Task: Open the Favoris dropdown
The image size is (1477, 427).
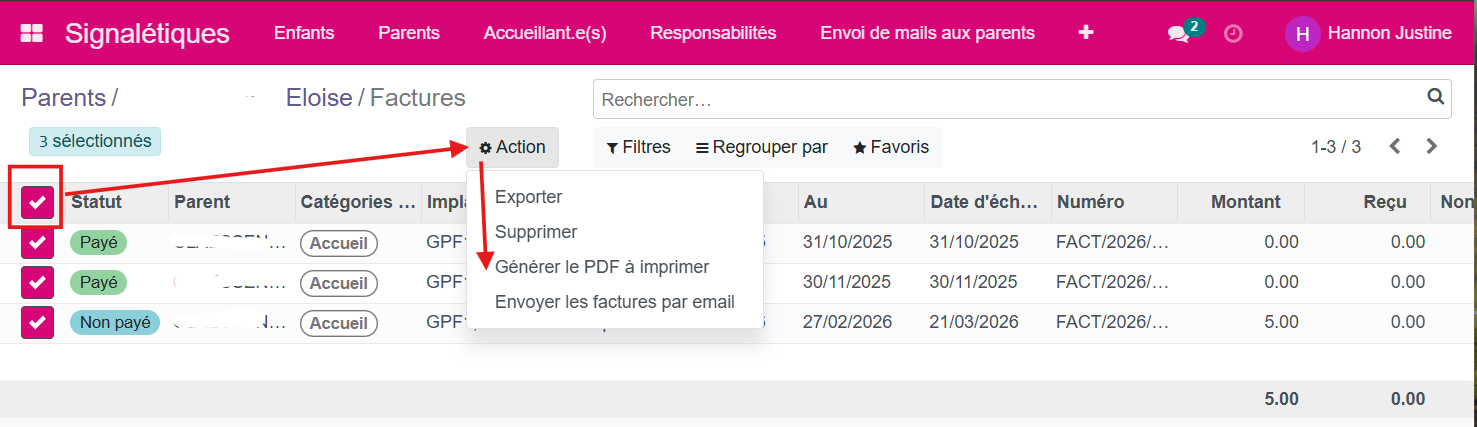Action: (x=890, y=147)
